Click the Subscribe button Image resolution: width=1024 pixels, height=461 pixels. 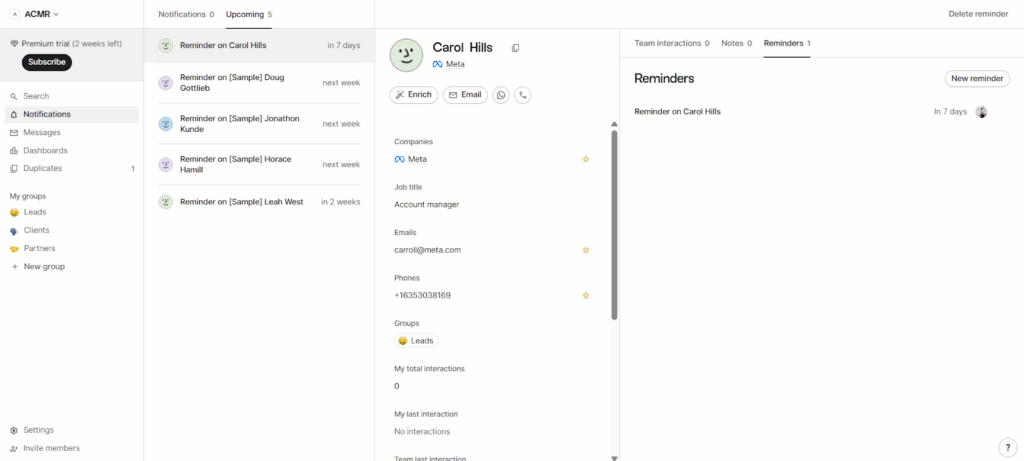(47, 62)
